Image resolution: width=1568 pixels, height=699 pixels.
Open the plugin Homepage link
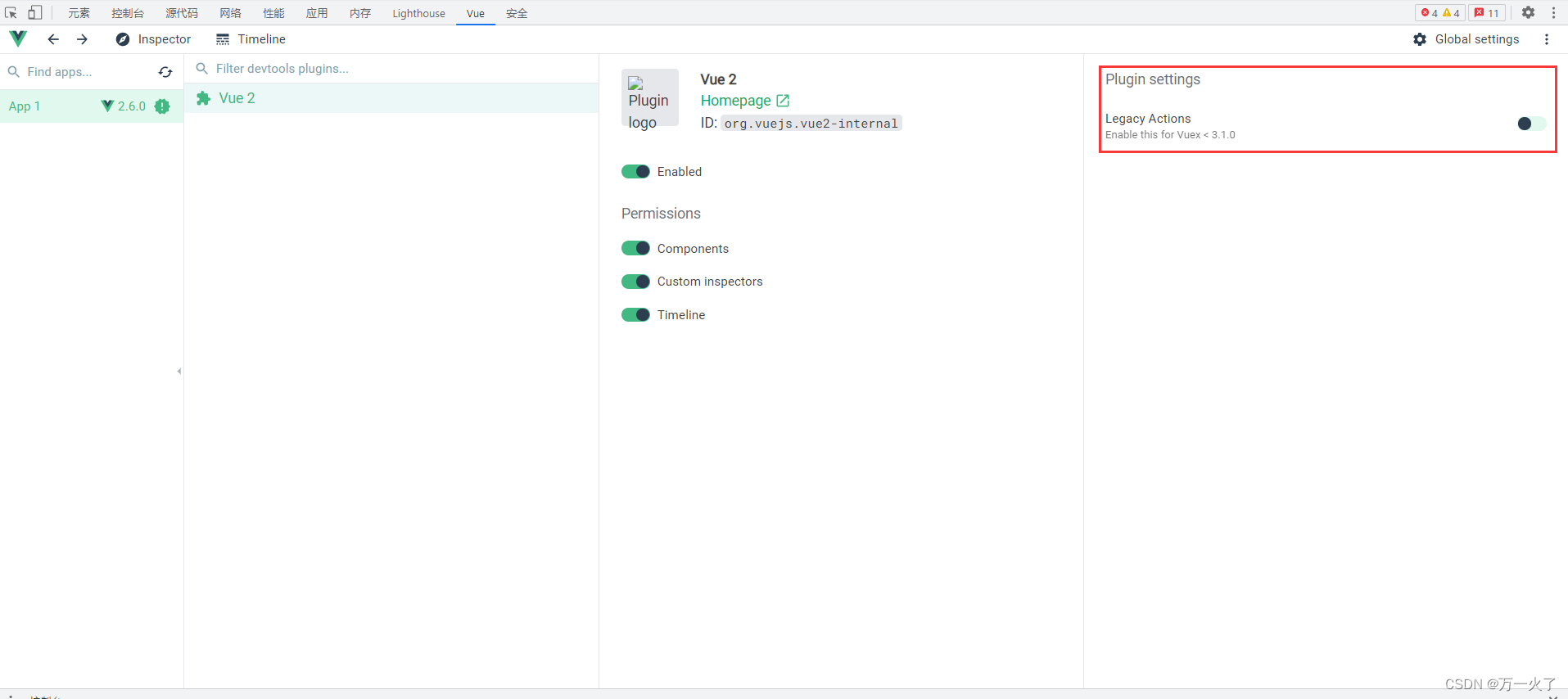744,101
